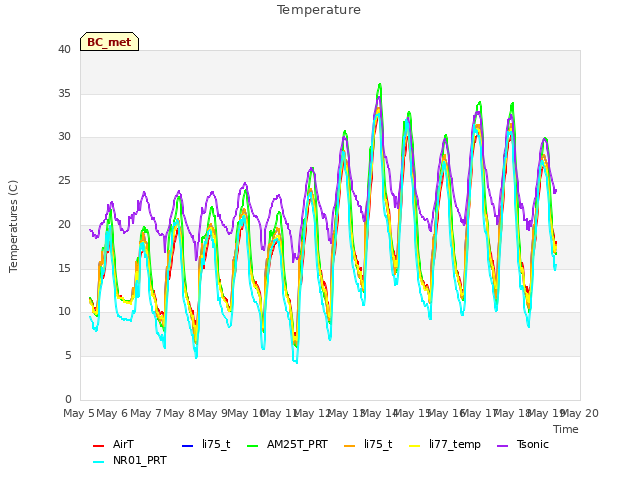Click the 25 y-axis tick label
The image size is (640, 480).
[x=64, y=181]
